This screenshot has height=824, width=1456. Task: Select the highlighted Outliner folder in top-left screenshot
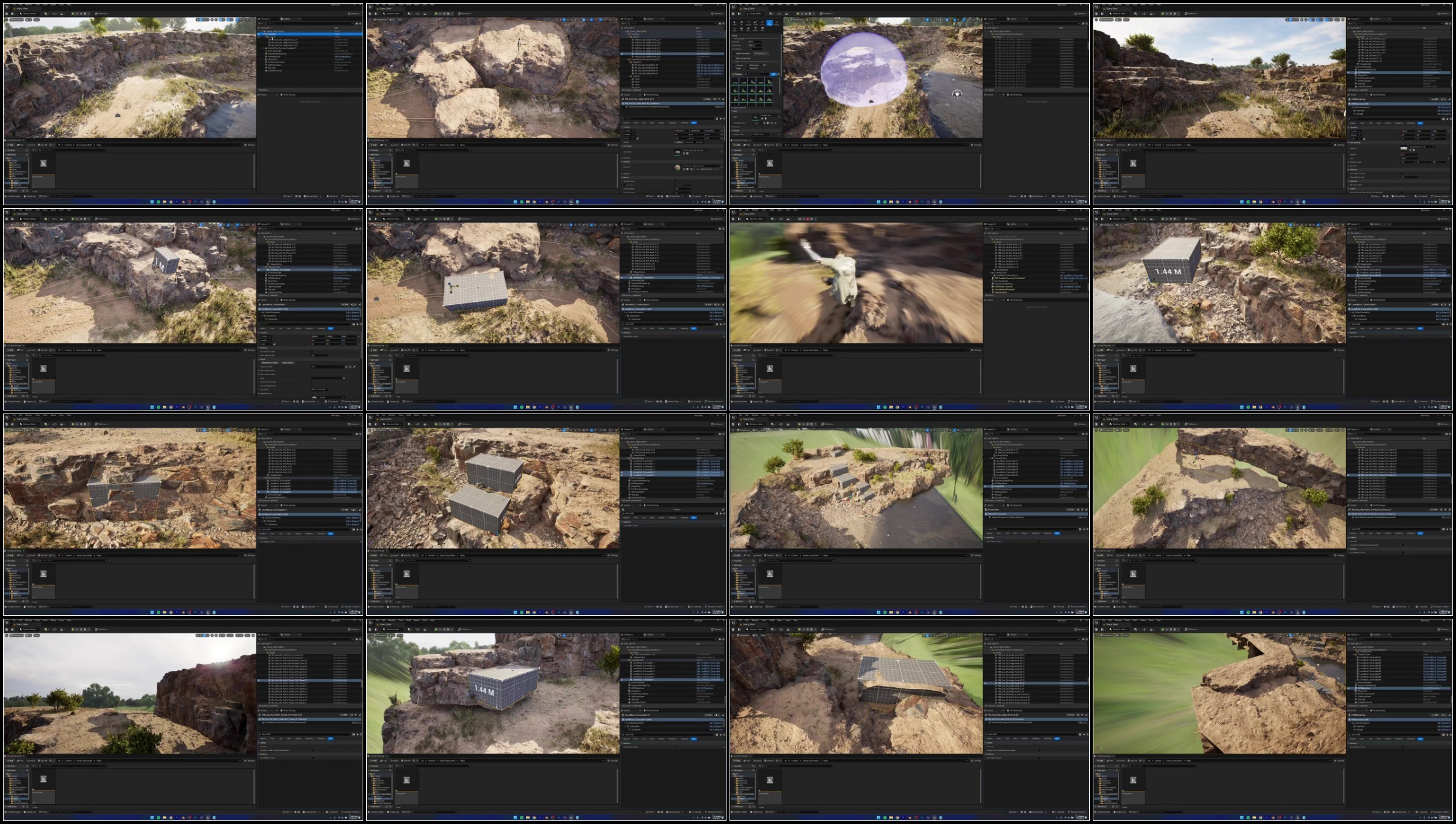click(310, 34)
